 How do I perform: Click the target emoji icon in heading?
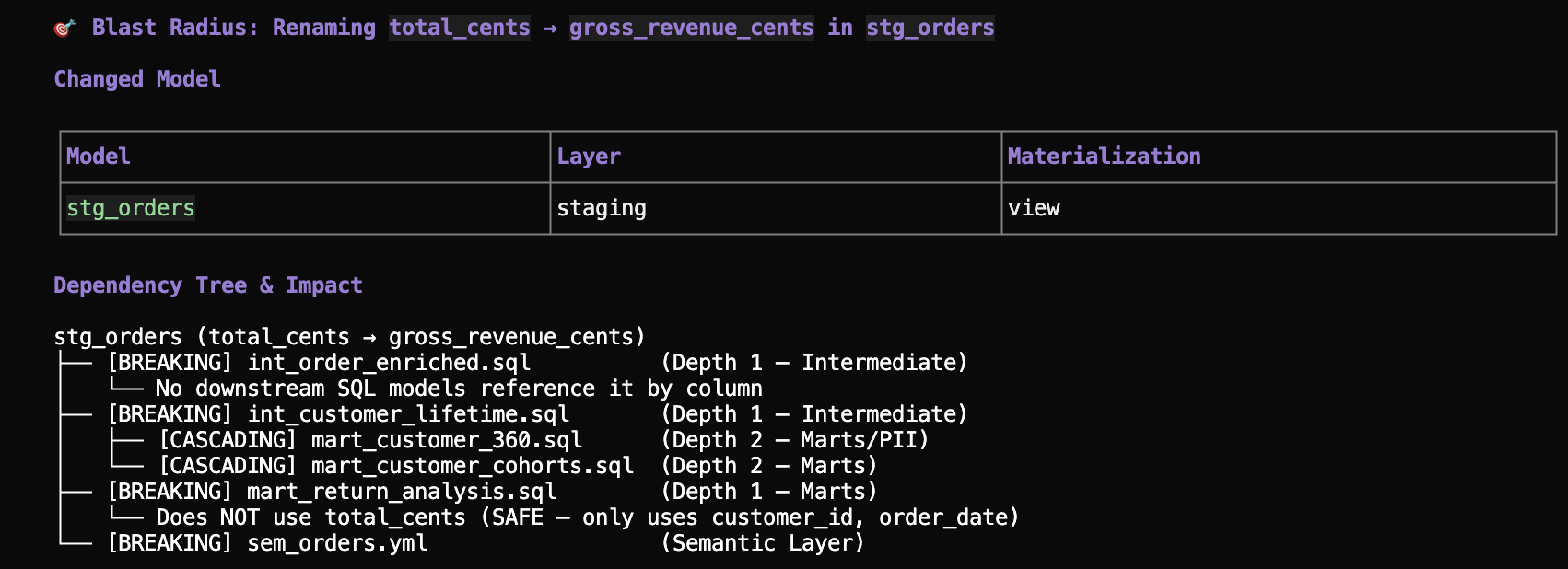pyautogui.click(x=64, y=29)
